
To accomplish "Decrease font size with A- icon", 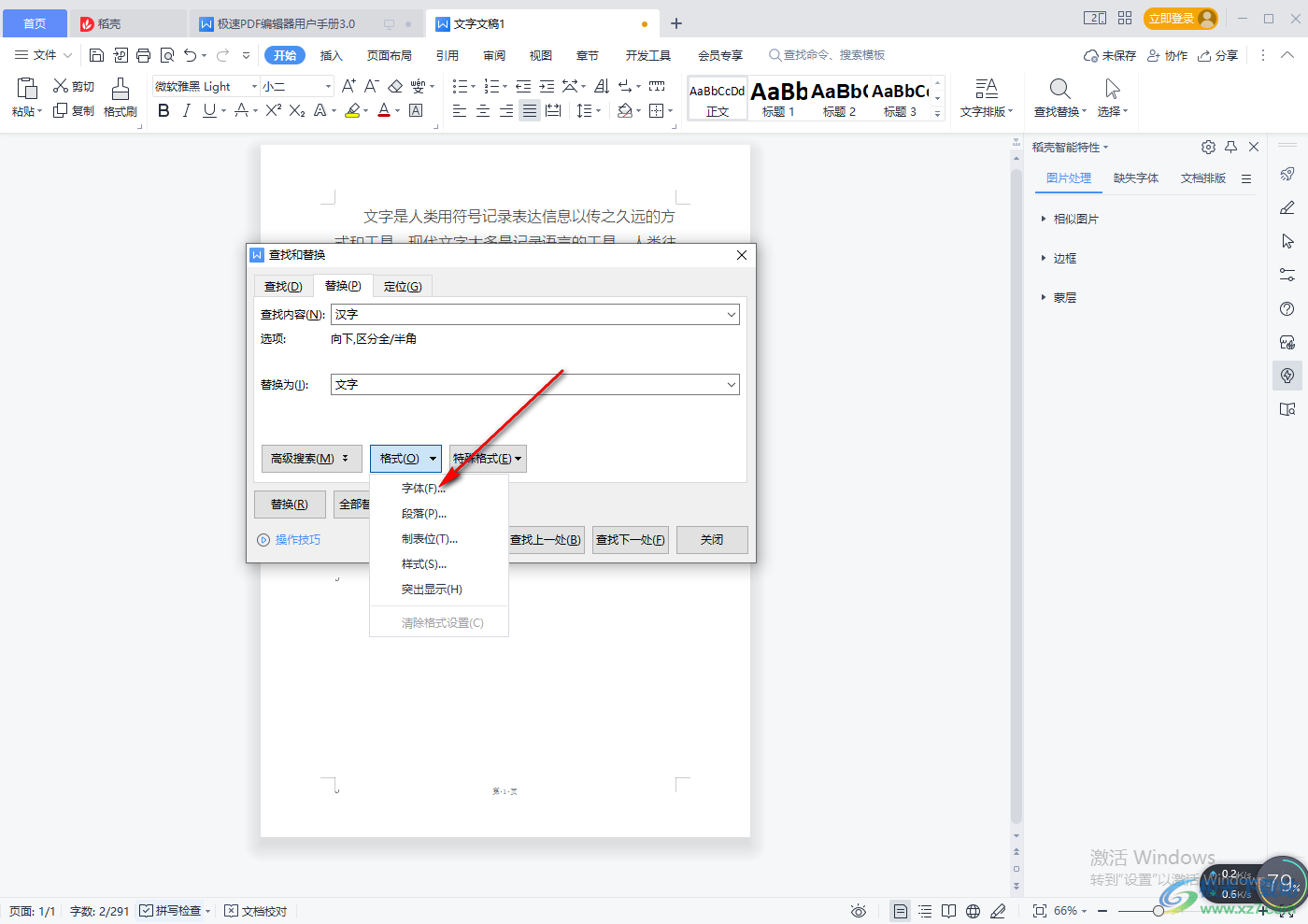I will [371, 86].
